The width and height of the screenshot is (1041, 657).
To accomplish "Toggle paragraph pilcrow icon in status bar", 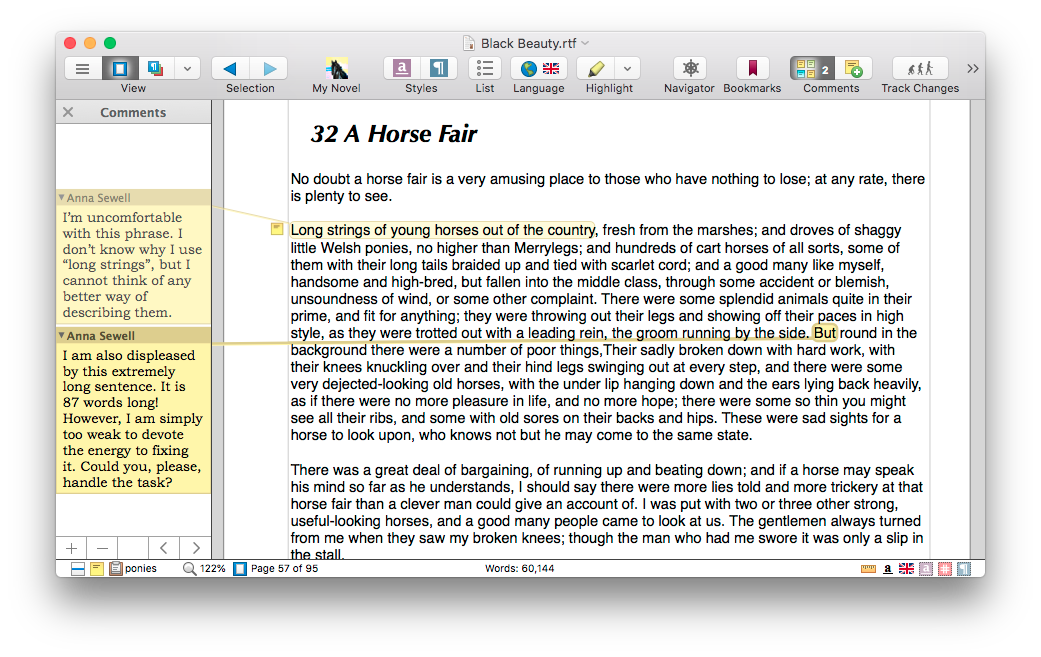I will (963, 569).
